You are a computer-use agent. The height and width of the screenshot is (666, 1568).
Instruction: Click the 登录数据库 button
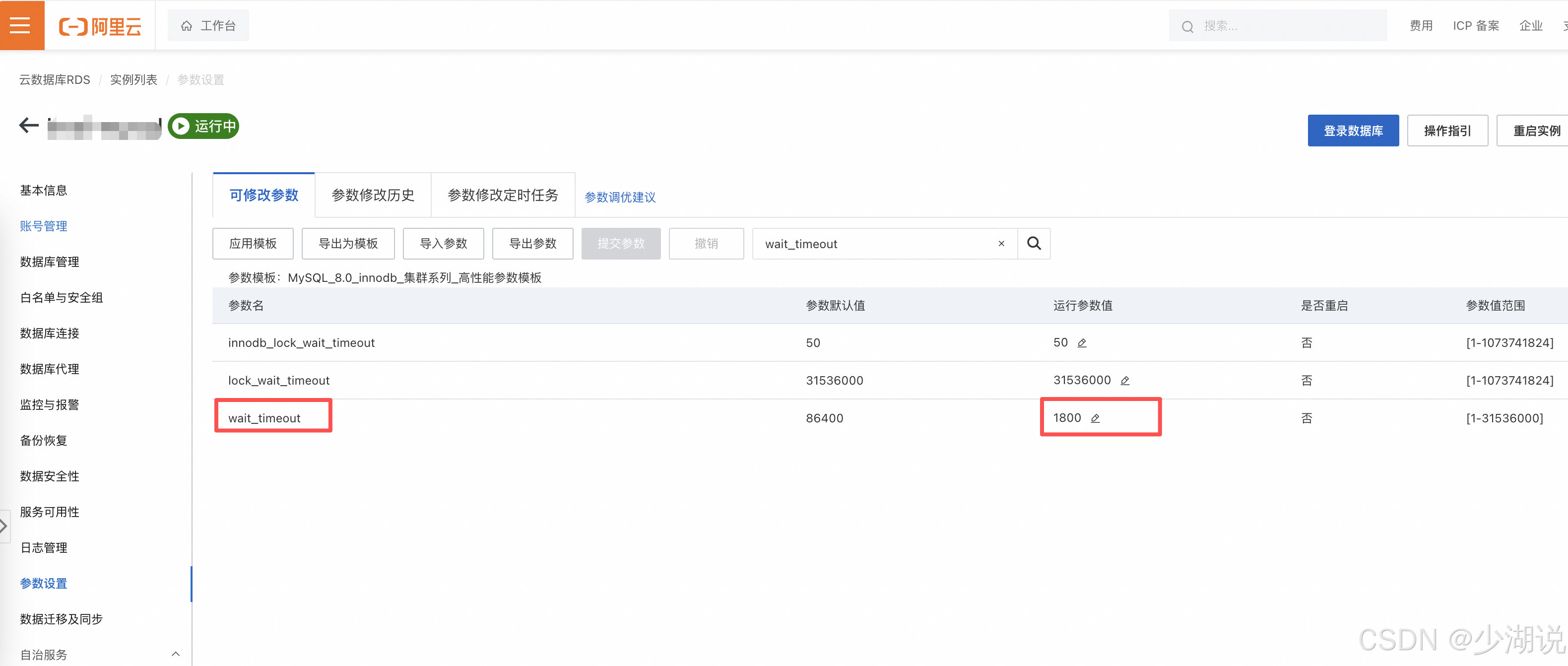pyautogui.click(x=1352, y=131)
